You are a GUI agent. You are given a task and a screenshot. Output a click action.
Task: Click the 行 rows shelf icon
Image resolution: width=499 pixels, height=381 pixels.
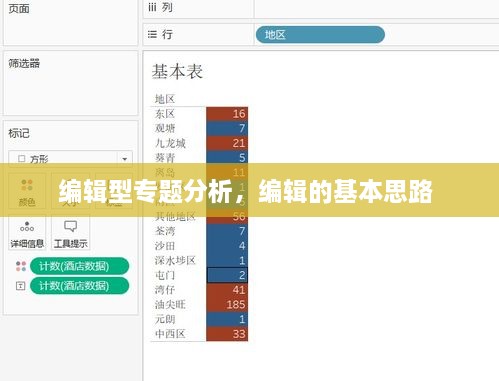point(152,34)
